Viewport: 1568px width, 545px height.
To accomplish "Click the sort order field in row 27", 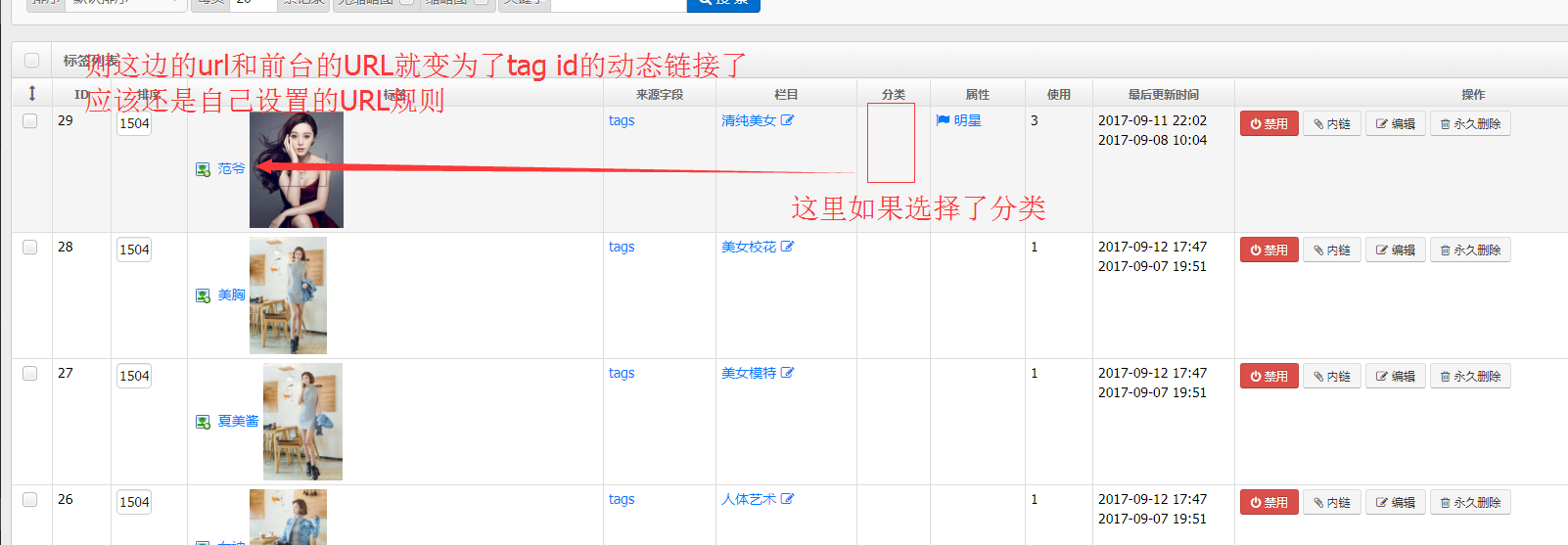I will click(134, 377).
